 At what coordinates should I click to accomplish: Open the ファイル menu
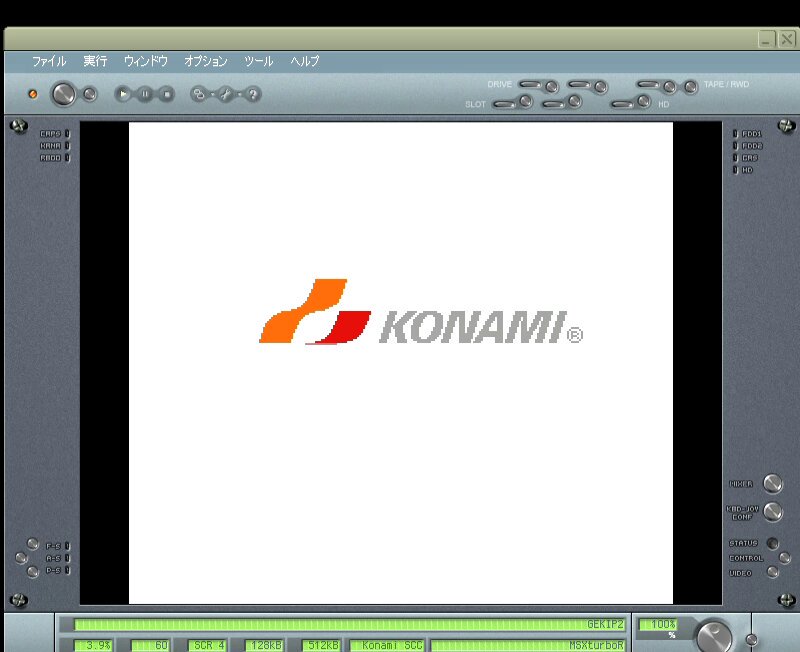49,61
